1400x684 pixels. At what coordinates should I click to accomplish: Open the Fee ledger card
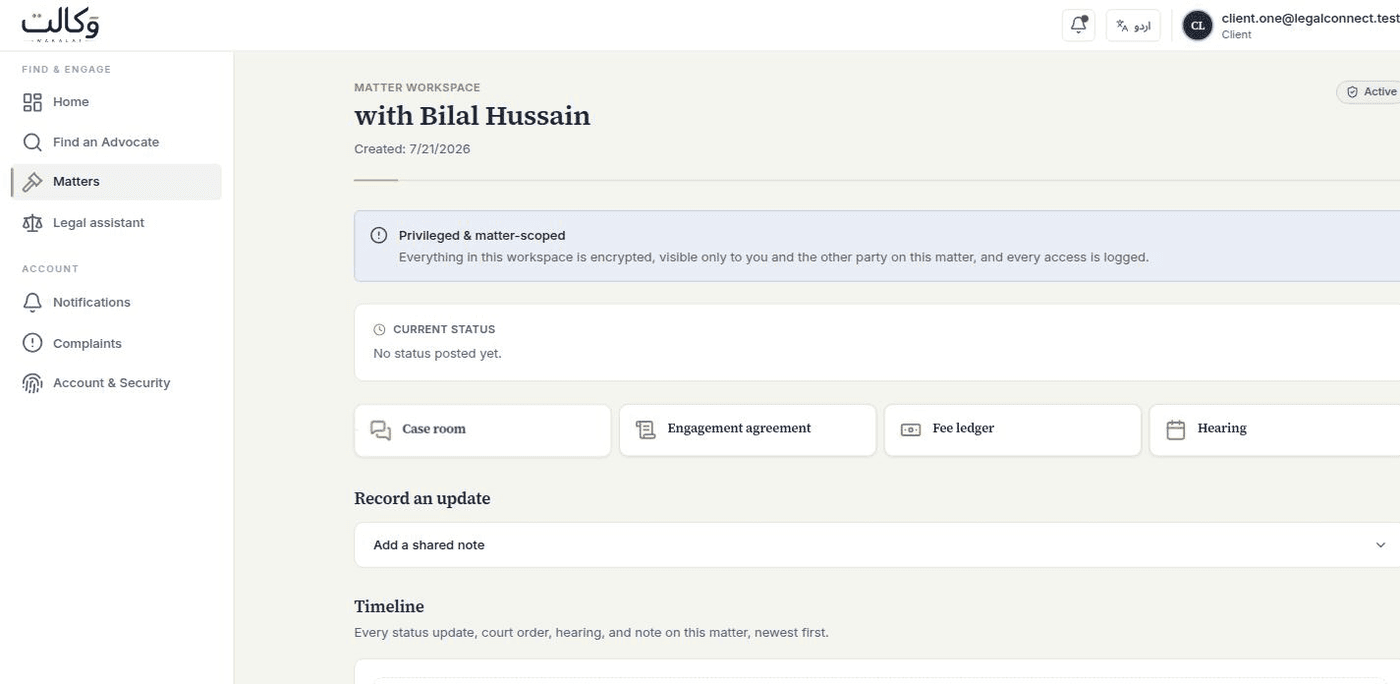1012,430
